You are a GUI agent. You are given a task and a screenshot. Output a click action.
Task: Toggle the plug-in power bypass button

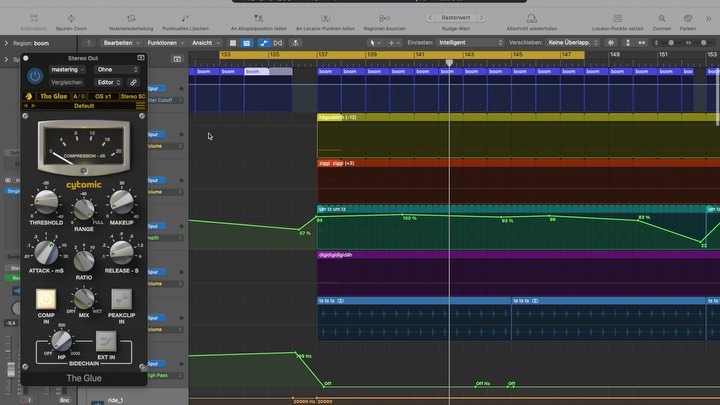(x=35, y=76)
